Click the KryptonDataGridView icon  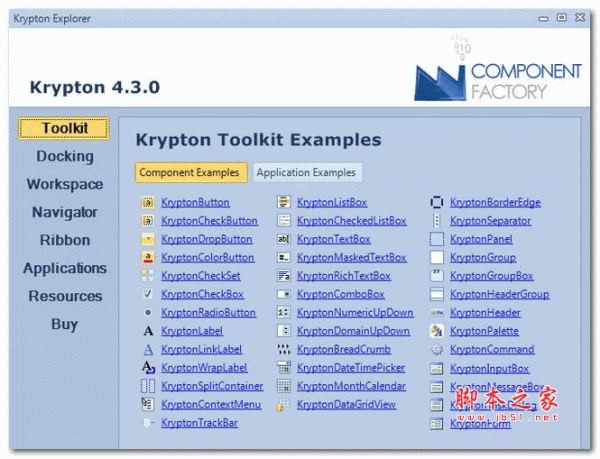click(x=283, y=405)
